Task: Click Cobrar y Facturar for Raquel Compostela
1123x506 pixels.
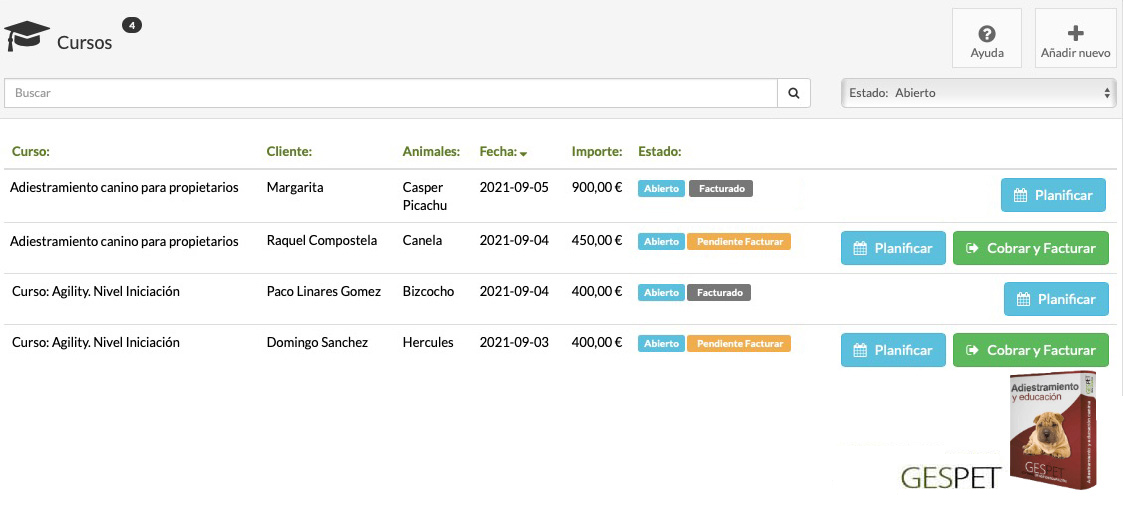Action: (x=1031, y=248)
